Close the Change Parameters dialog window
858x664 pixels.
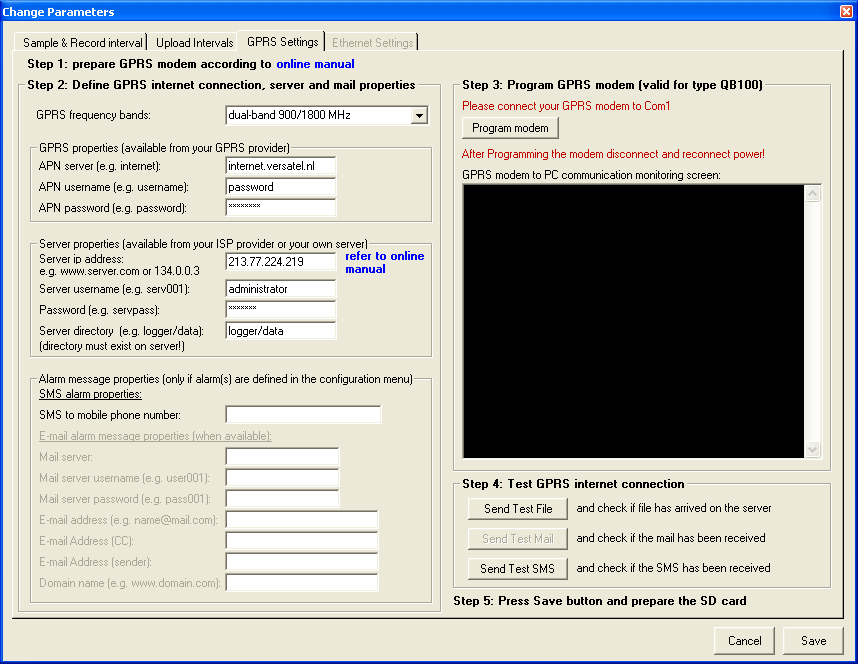pos(846,12)
